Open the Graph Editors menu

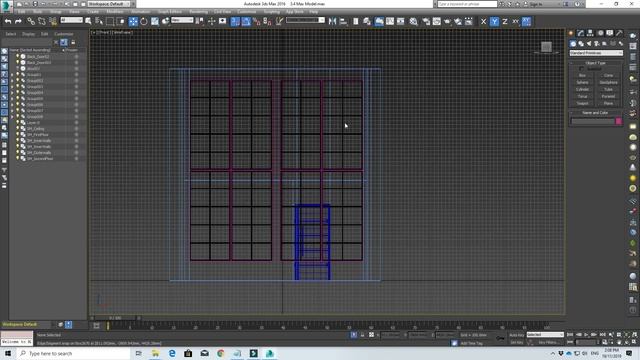[169, 12]
